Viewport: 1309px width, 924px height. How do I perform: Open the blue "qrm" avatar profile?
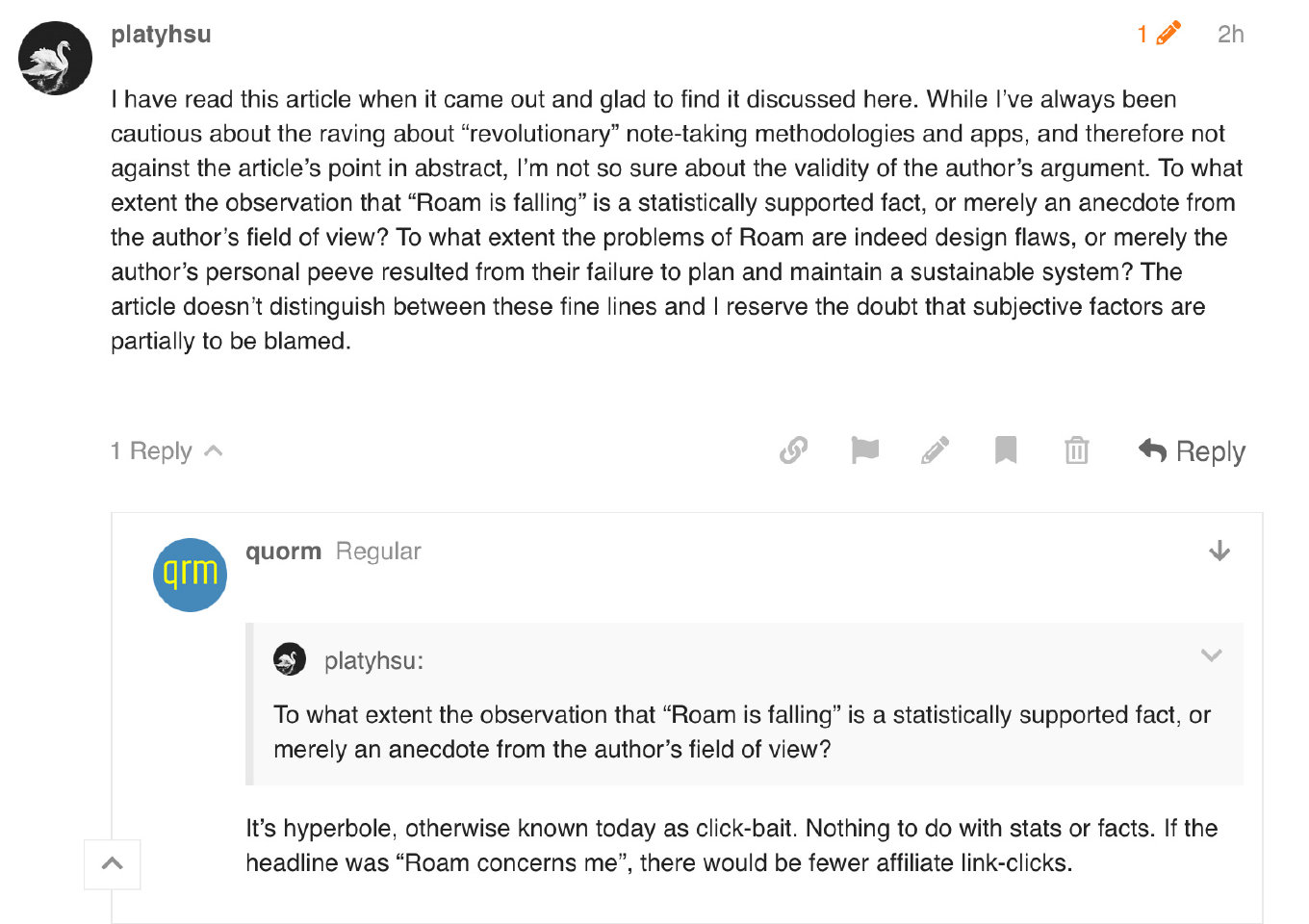pyautogui.click(x=191, y=575)
